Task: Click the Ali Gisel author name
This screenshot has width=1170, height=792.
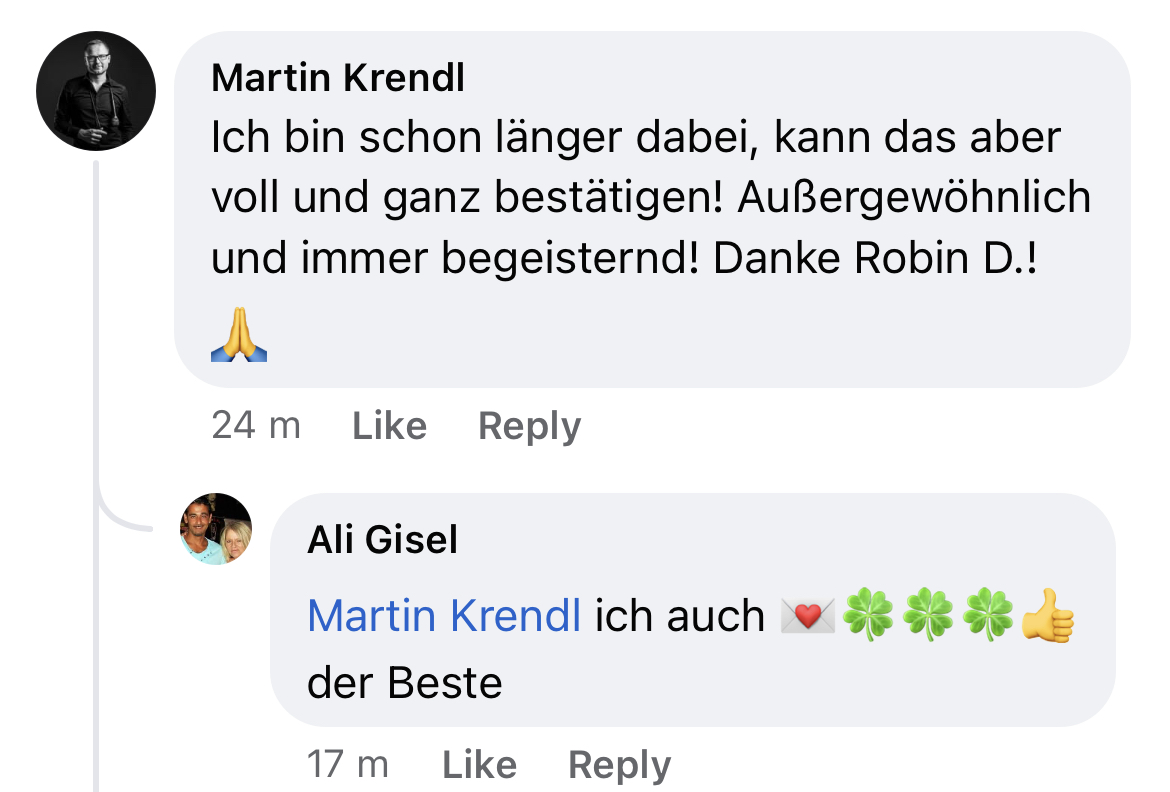Action: coord(382,540)
